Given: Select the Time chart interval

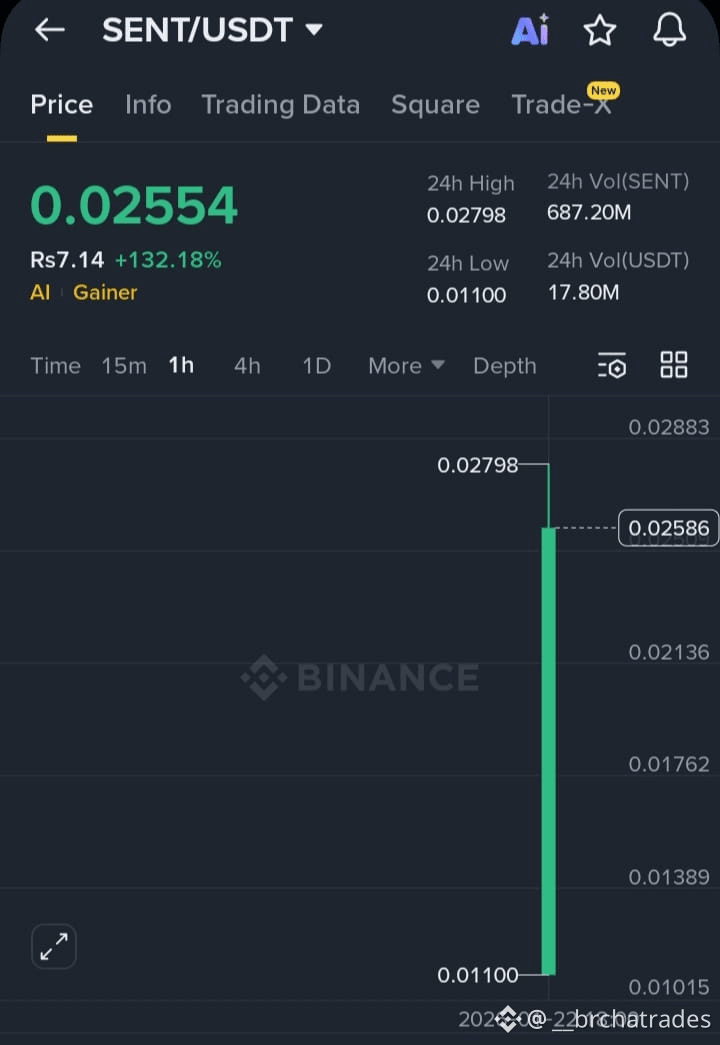Looking at the screenshot, I should (55, 366).
